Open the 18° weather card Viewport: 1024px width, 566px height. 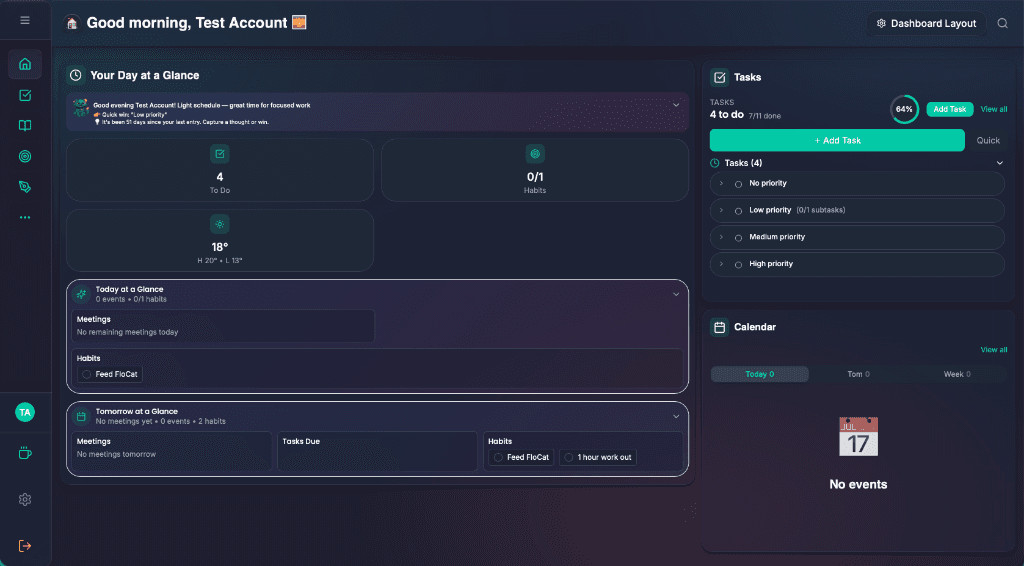point(219,240)
